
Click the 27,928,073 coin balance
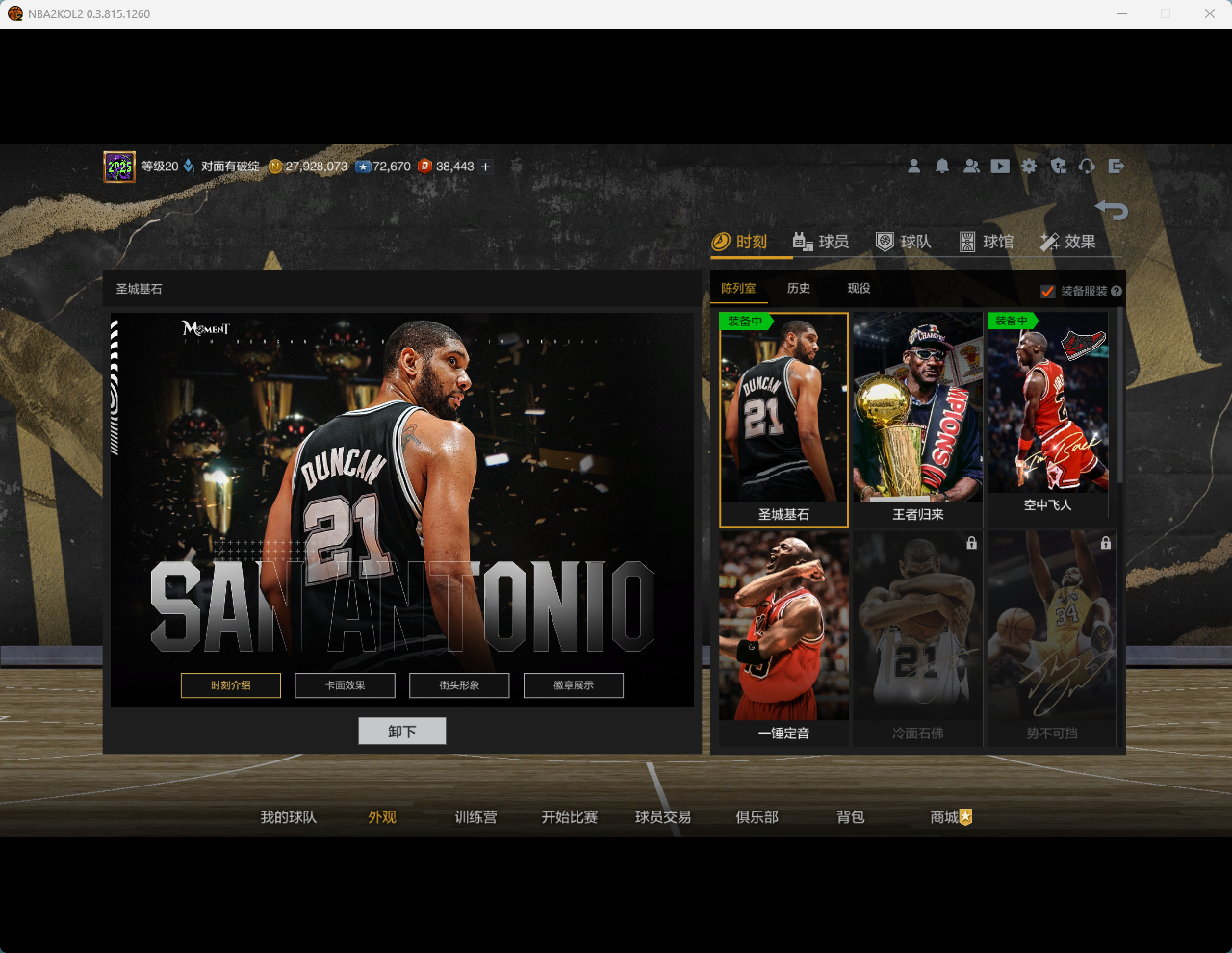pyautogui.click(x=317, y=167)
